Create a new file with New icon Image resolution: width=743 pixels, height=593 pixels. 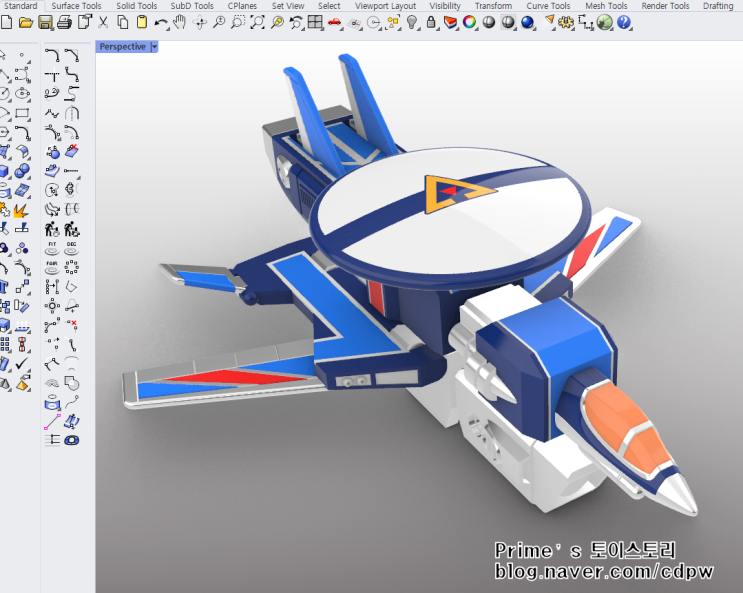click(x=6, y=22)
